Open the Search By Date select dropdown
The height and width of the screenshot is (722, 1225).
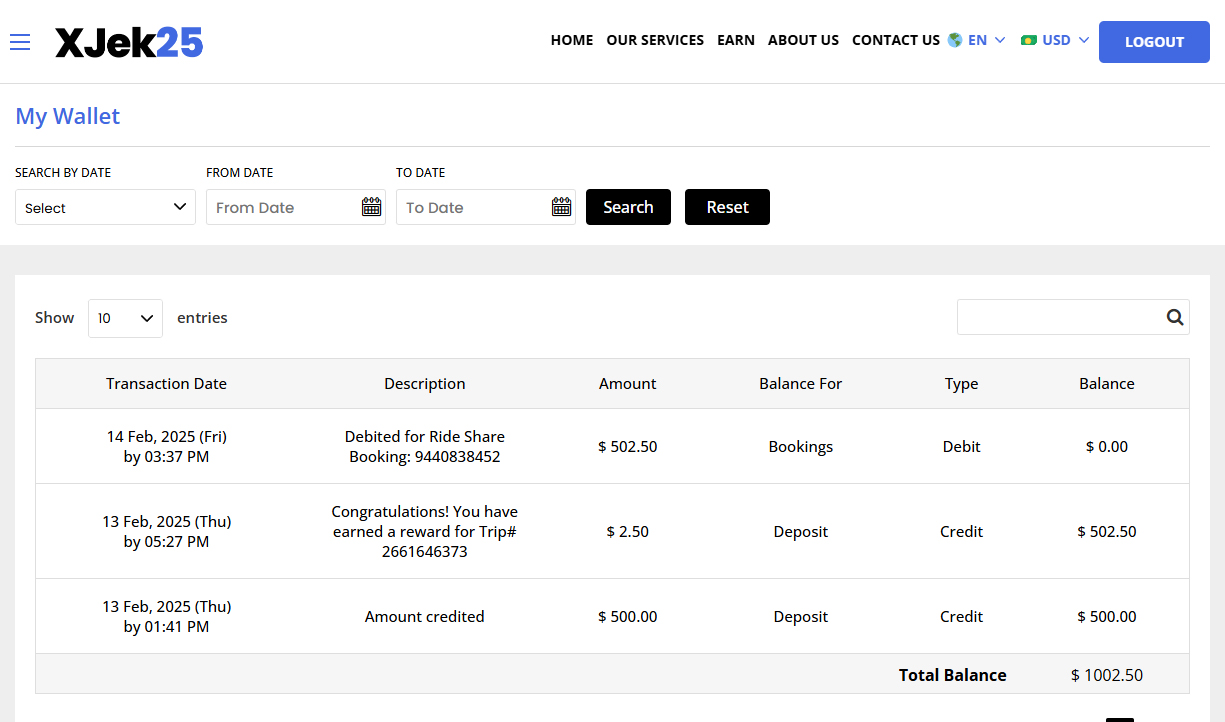coord(105,207)
